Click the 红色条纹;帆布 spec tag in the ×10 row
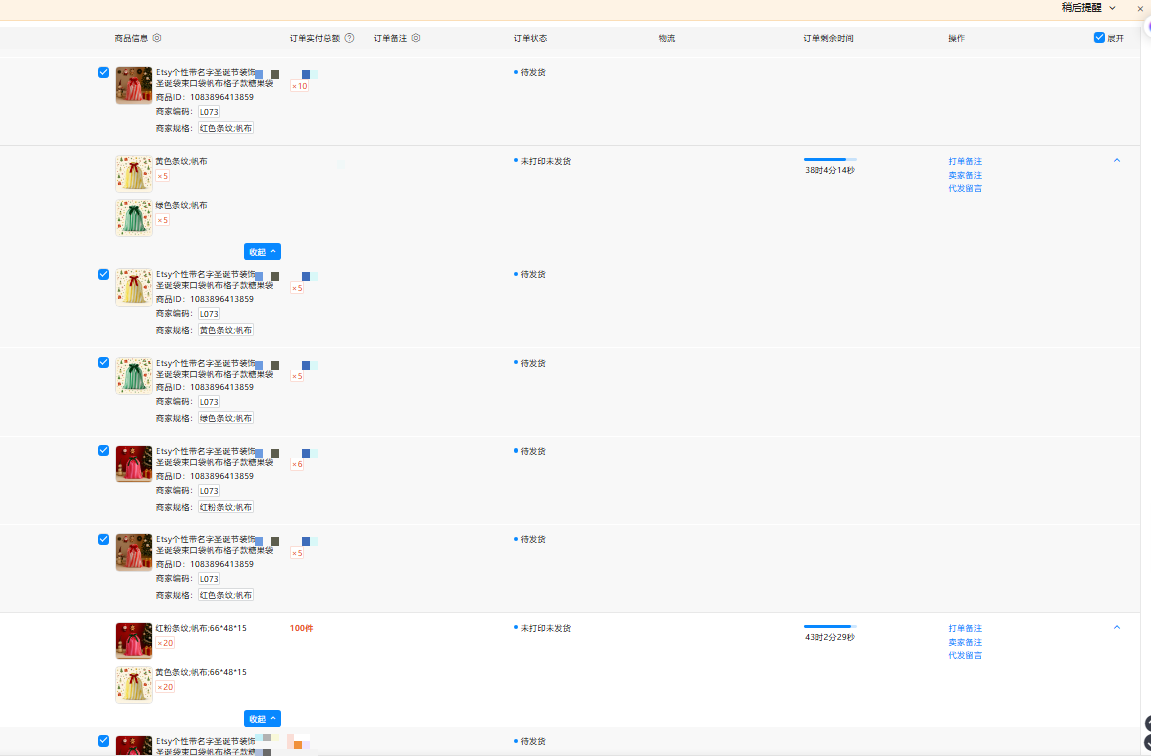 (x=226, y=128)
